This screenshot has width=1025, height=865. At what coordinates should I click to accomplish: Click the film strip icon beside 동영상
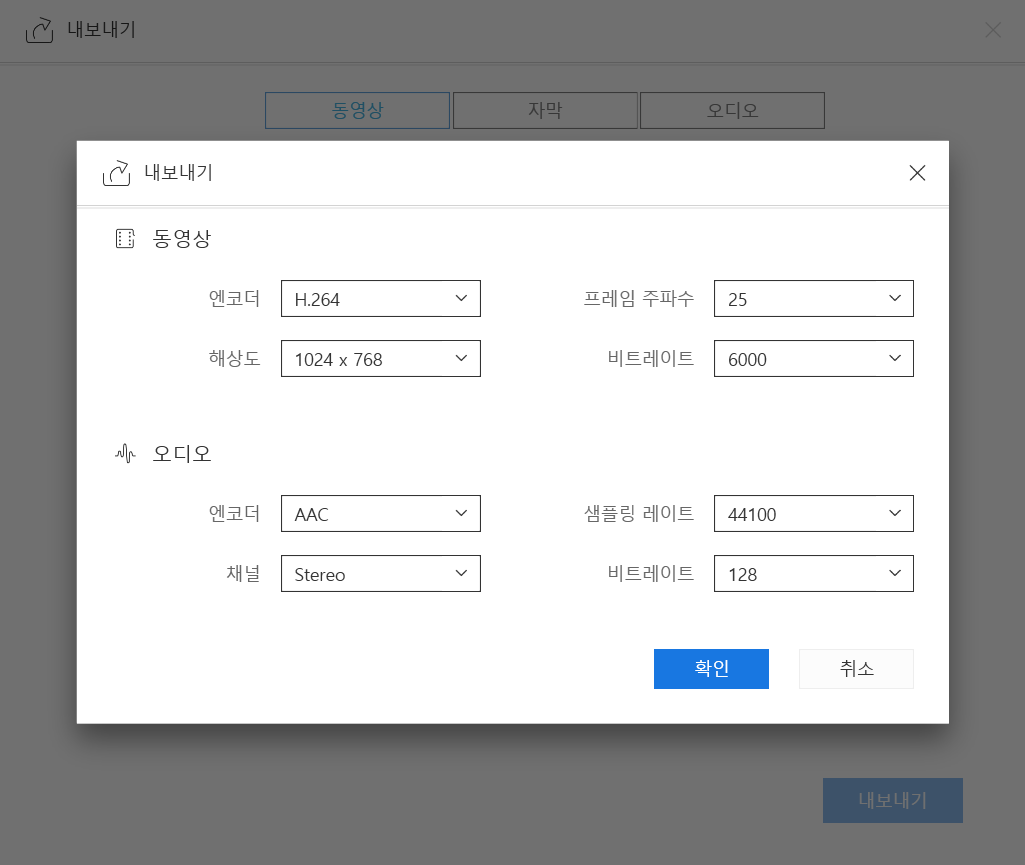click(124, 238)
